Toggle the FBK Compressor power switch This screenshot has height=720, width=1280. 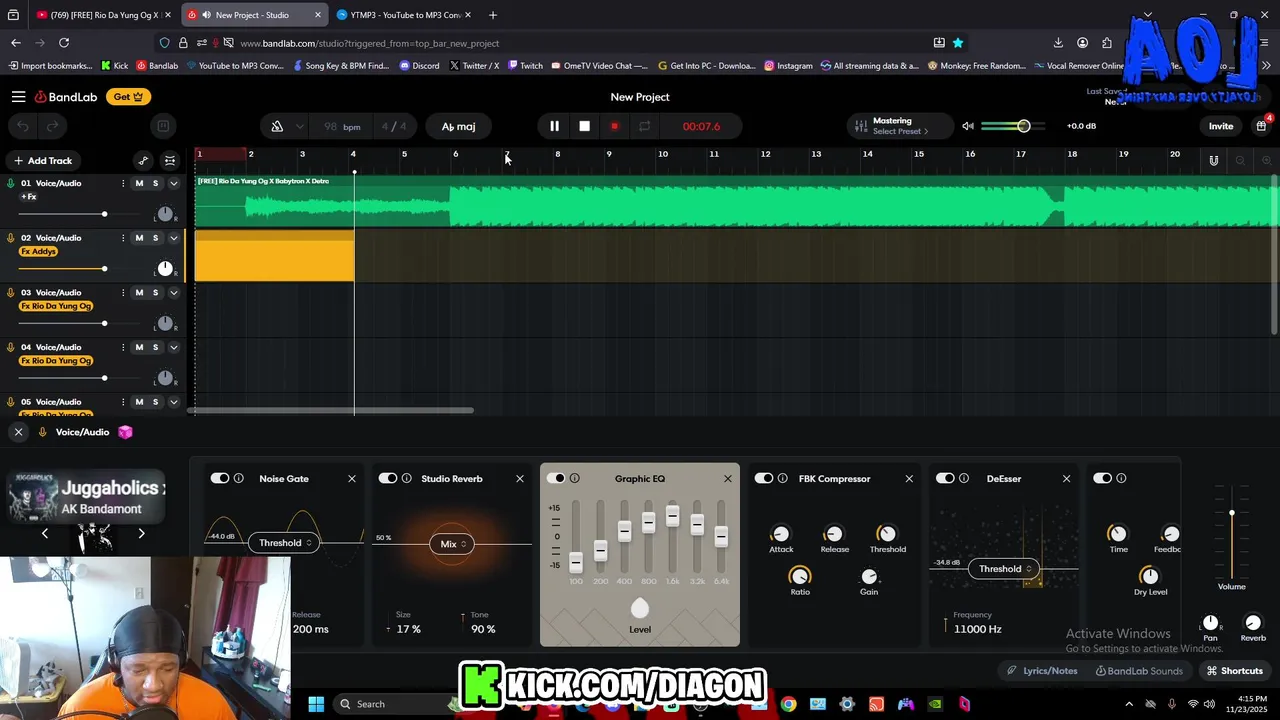(x=764, y=478)
